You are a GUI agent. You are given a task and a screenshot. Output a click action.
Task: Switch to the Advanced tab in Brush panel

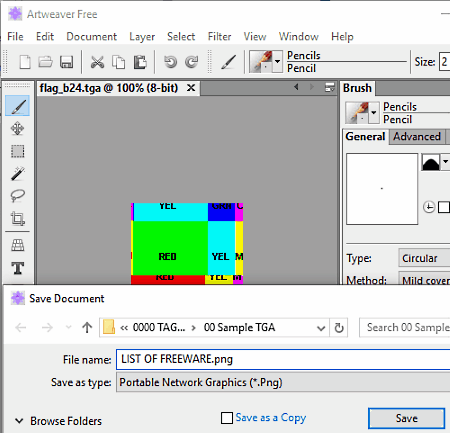tap(417, 137)
